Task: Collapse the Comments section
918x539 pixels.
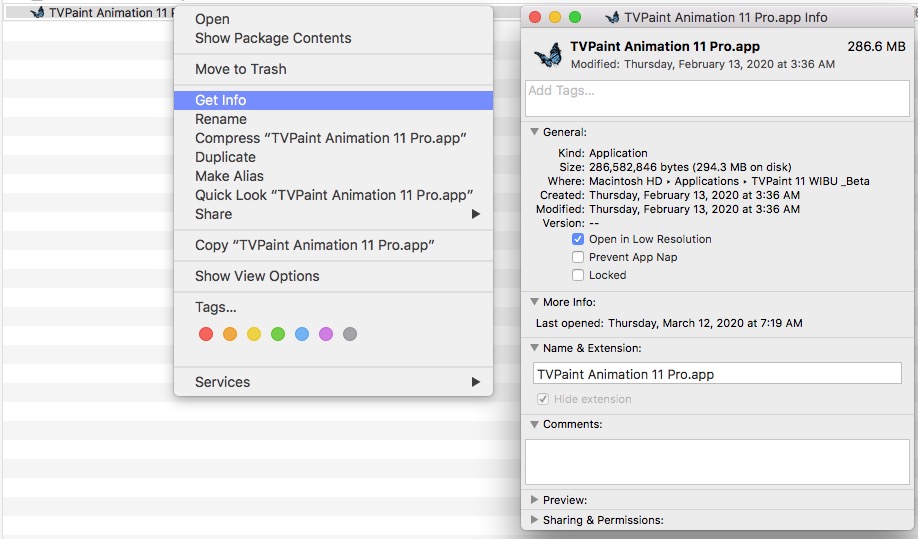Action: coord(534,424)
